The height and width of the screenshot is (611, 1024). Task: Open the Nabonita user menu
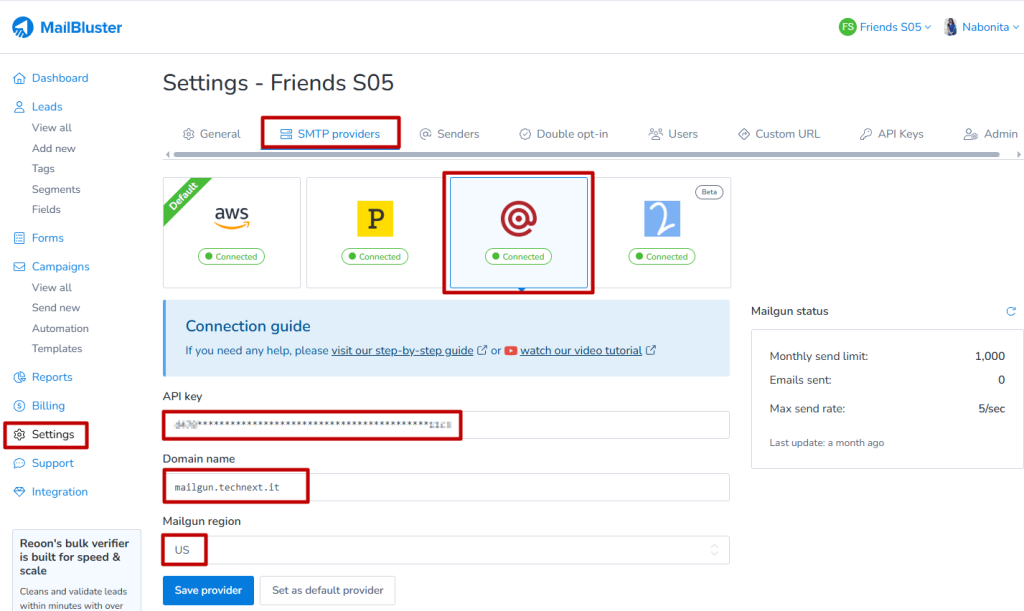point(981,27)
